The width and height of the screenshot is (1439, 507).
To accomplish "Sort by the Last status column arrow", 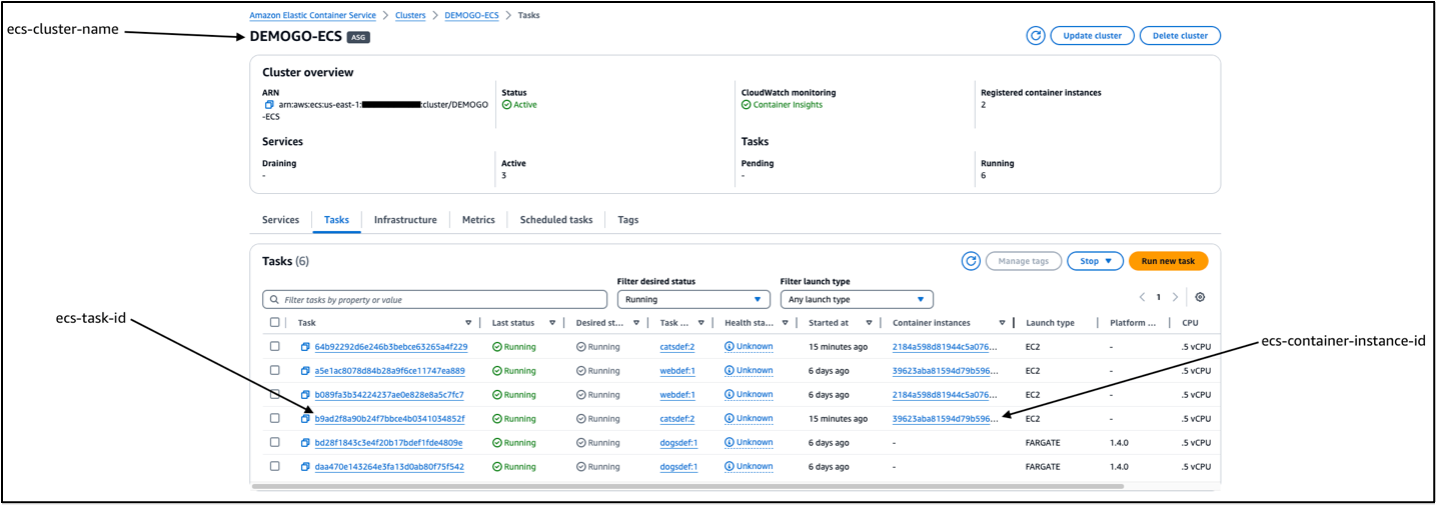I will [x=553, y=323].
